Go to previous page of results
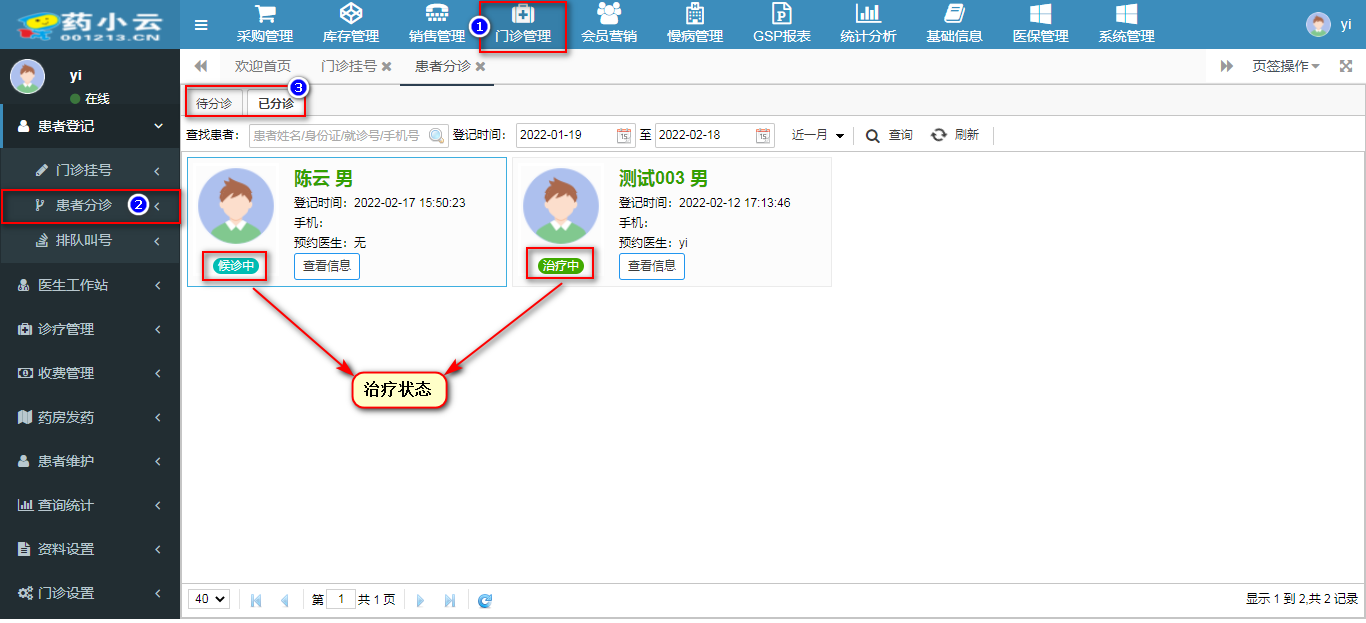1366x623 pixels. point(284,600)
